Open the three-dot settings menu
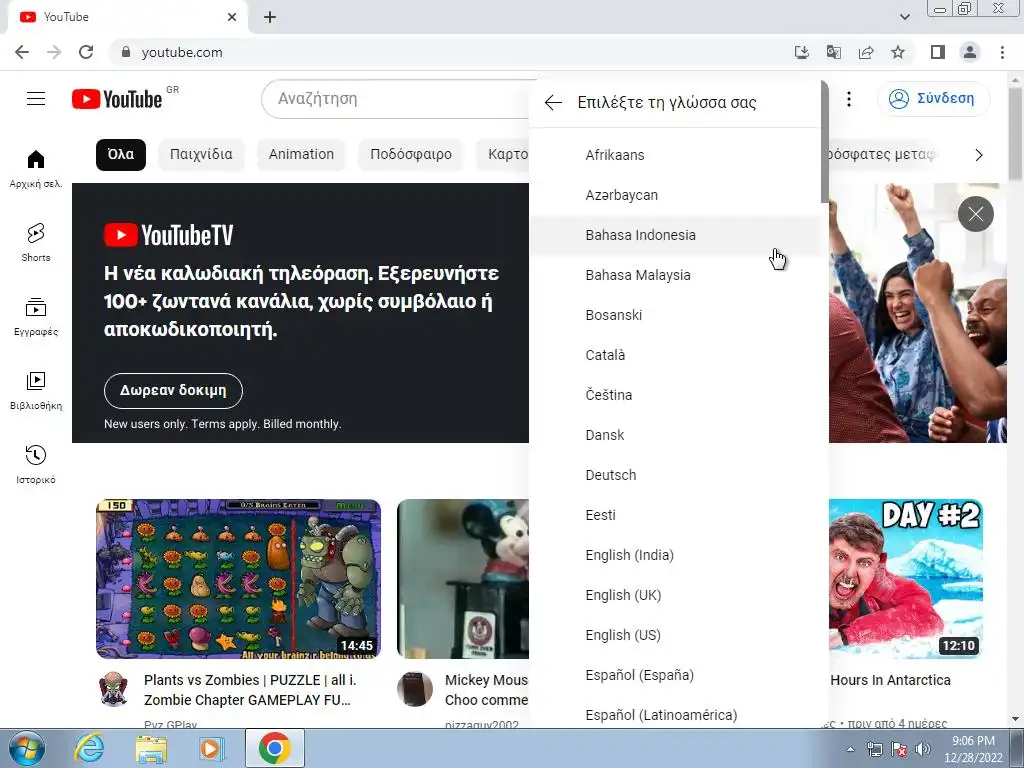Screen dimensions: 1024x768 tap(848, 99)
